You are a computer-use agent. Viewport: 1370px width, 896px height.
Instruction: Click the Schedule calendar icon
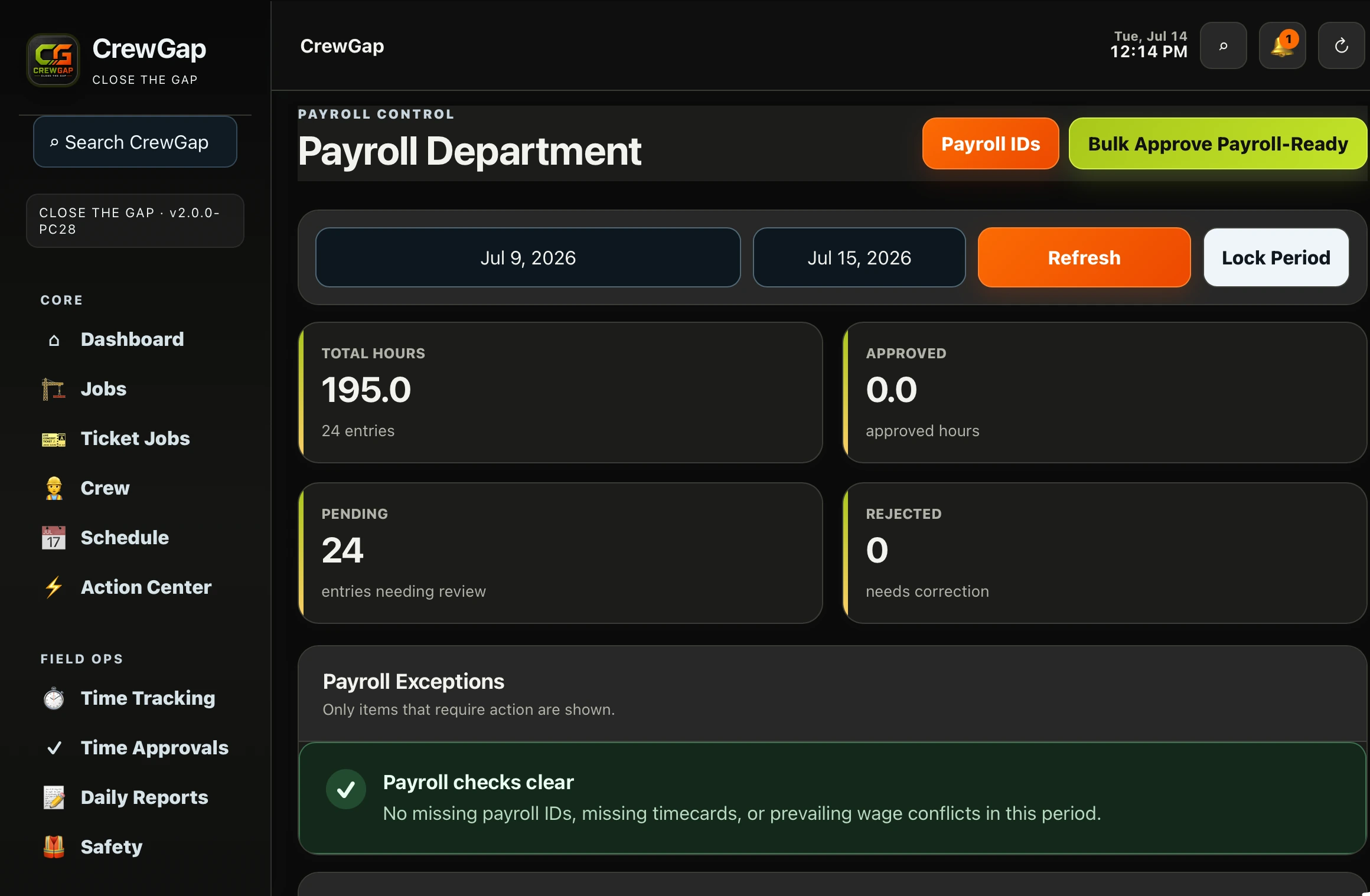click(x=54, y=538)
